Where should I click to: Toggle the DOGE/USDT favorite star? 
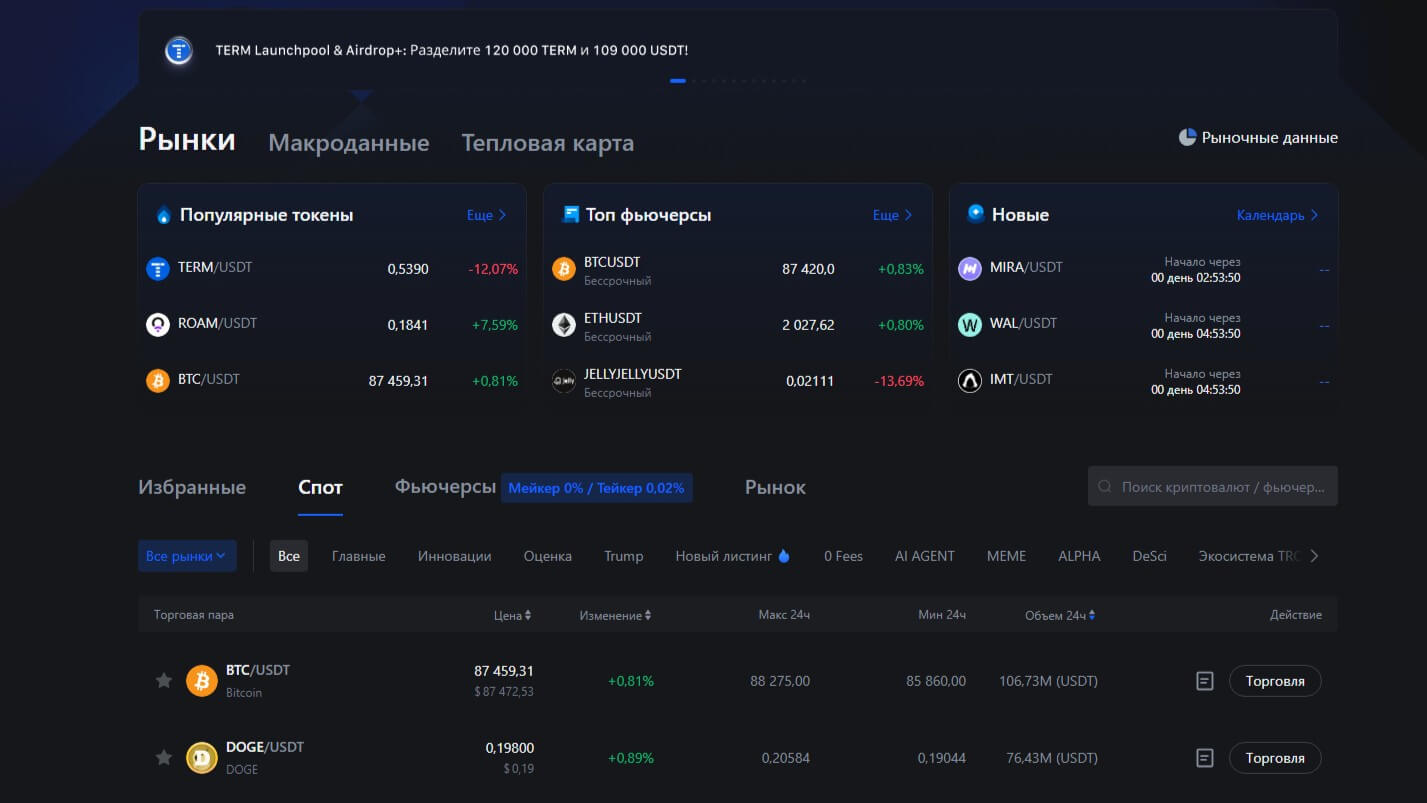pos(164,758)
